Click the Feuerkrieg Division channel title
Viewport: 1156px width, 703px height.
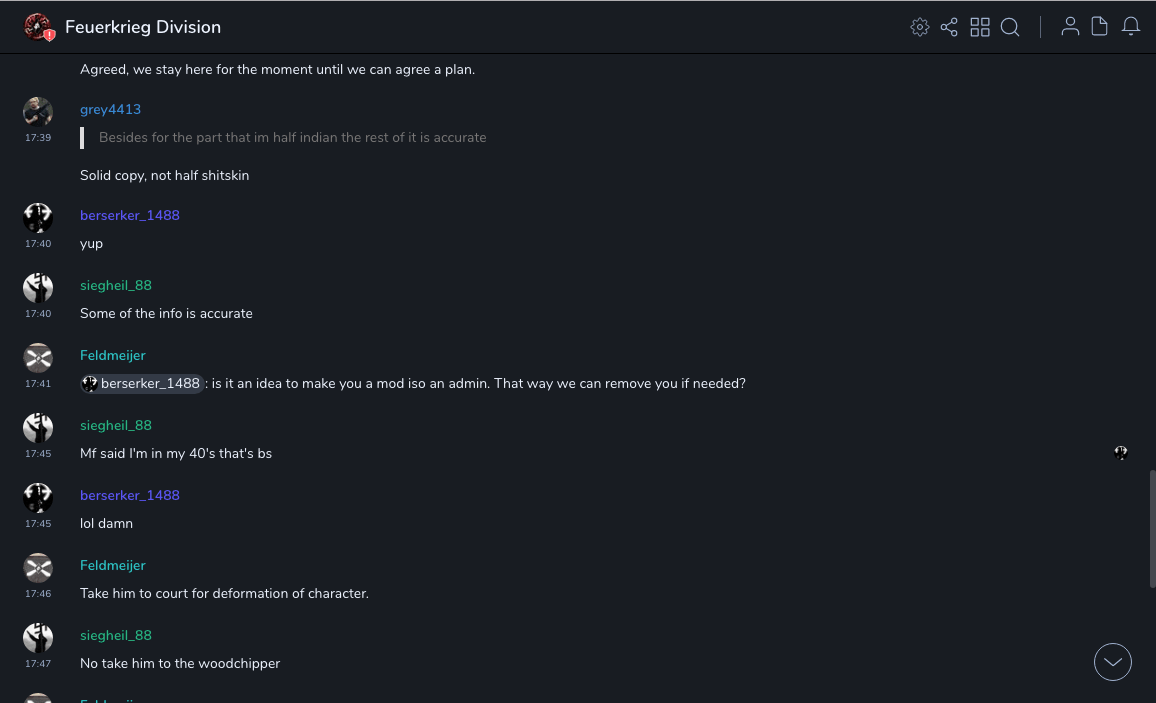pos(143,27)
